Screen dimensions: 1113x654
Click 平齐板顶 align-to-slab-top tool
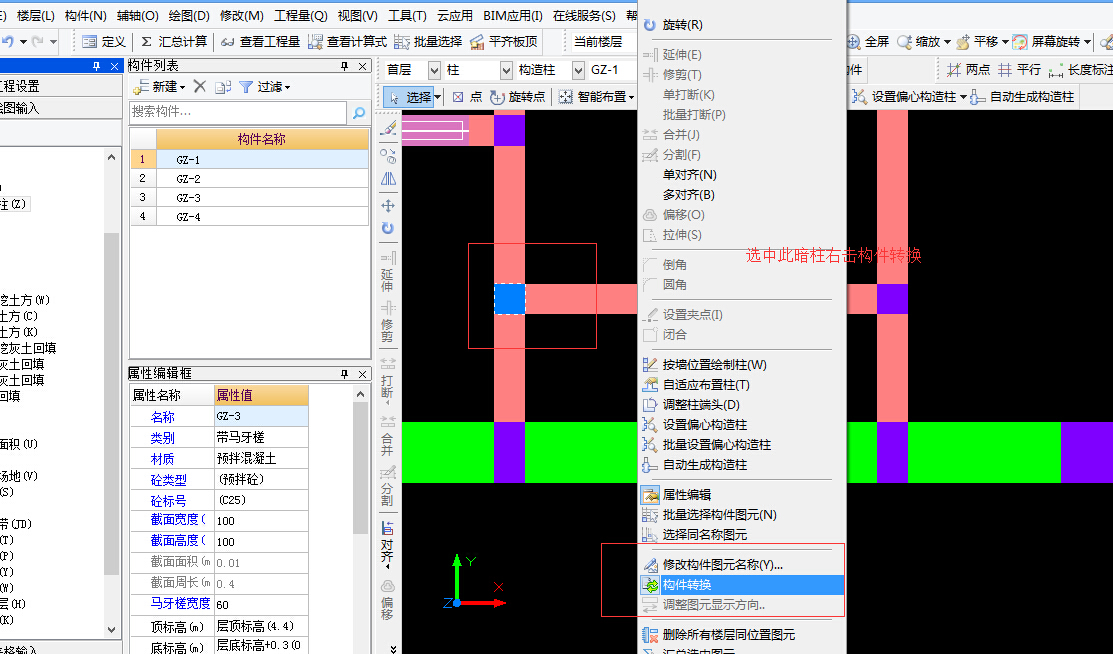[504, 42]
